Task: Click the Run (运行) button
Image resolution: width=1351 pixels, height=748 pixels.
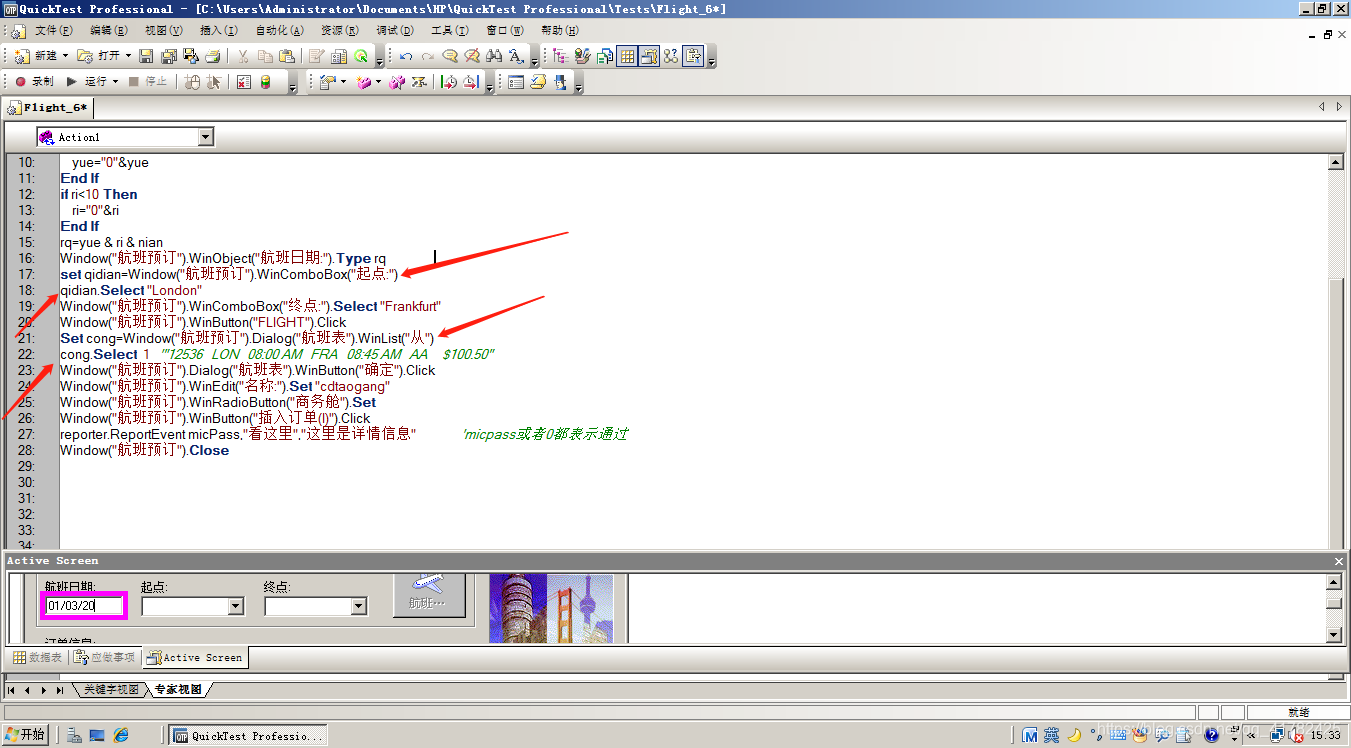Action: (87, 82)
